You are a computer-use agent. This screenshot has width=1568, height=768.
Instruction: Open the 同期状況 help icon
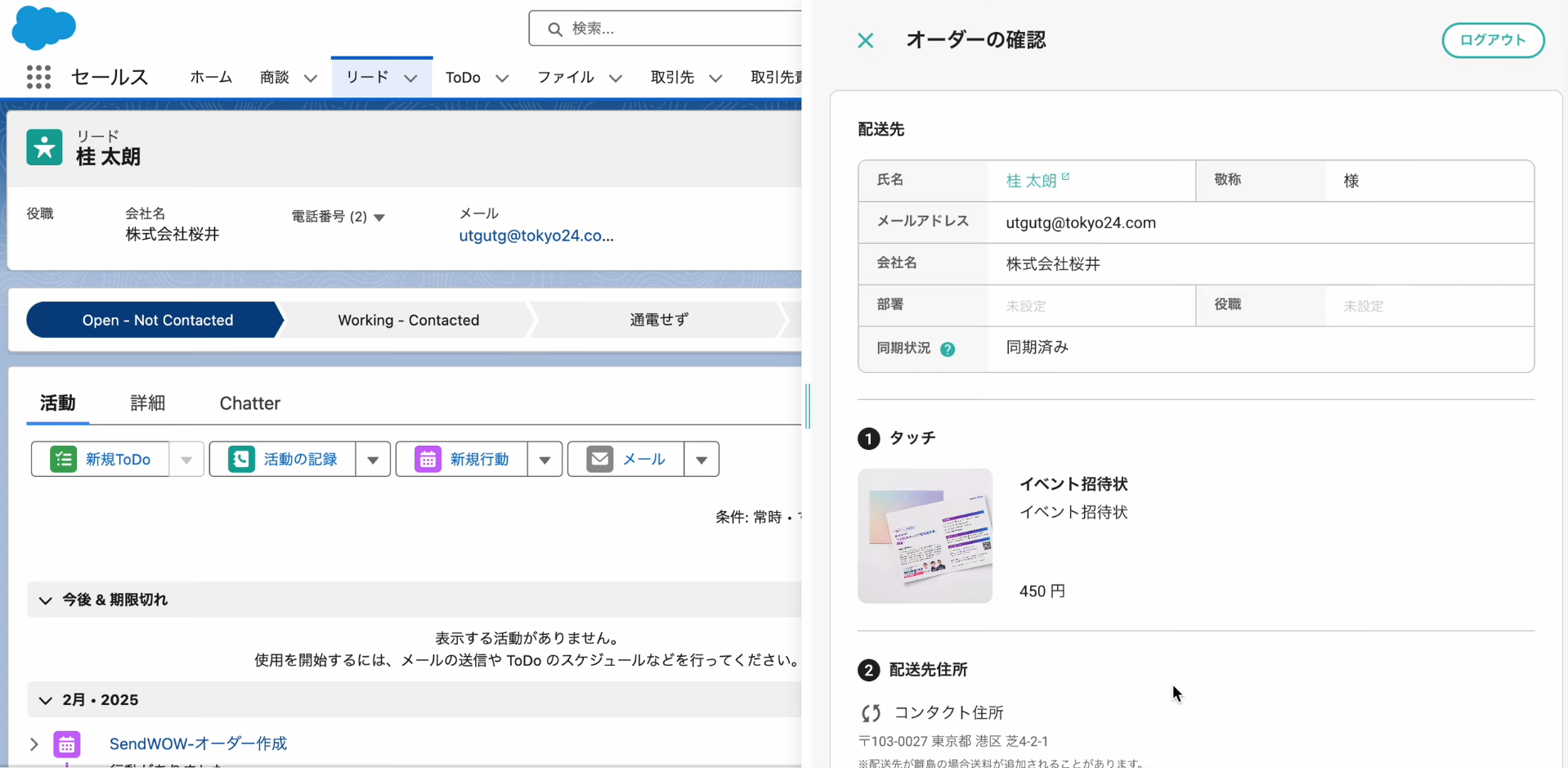tap(948, 349)
